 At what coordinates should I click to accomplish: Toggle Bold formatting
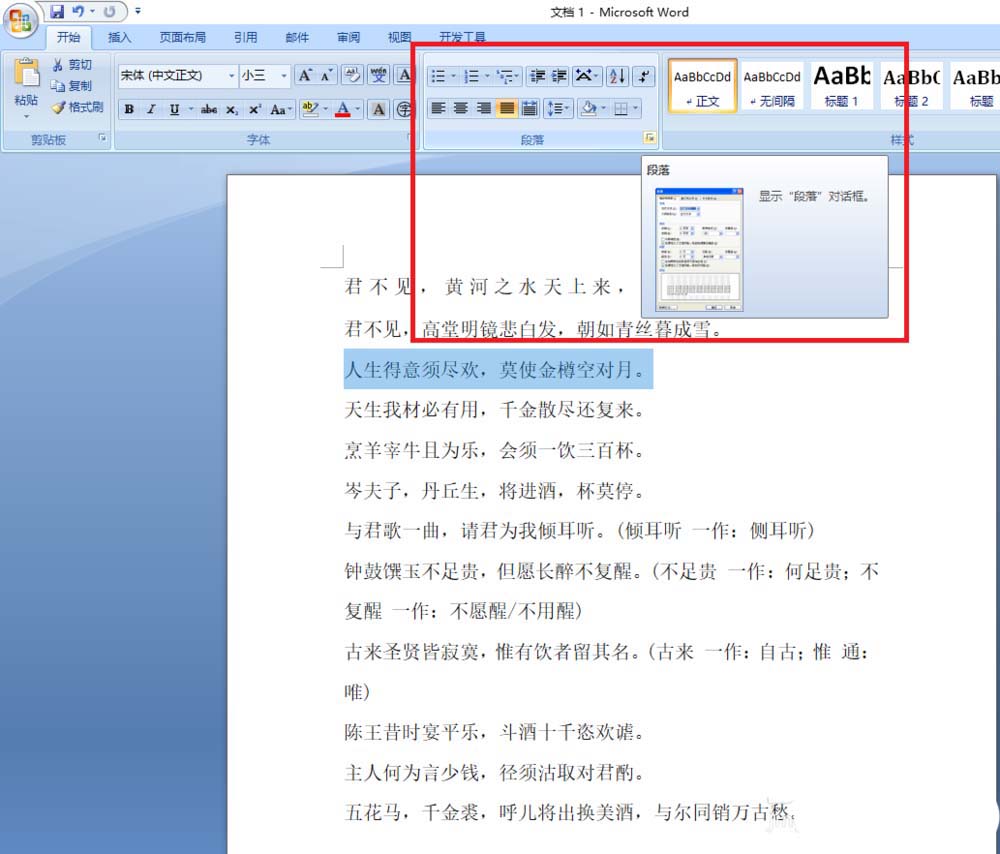coord(129,109)
